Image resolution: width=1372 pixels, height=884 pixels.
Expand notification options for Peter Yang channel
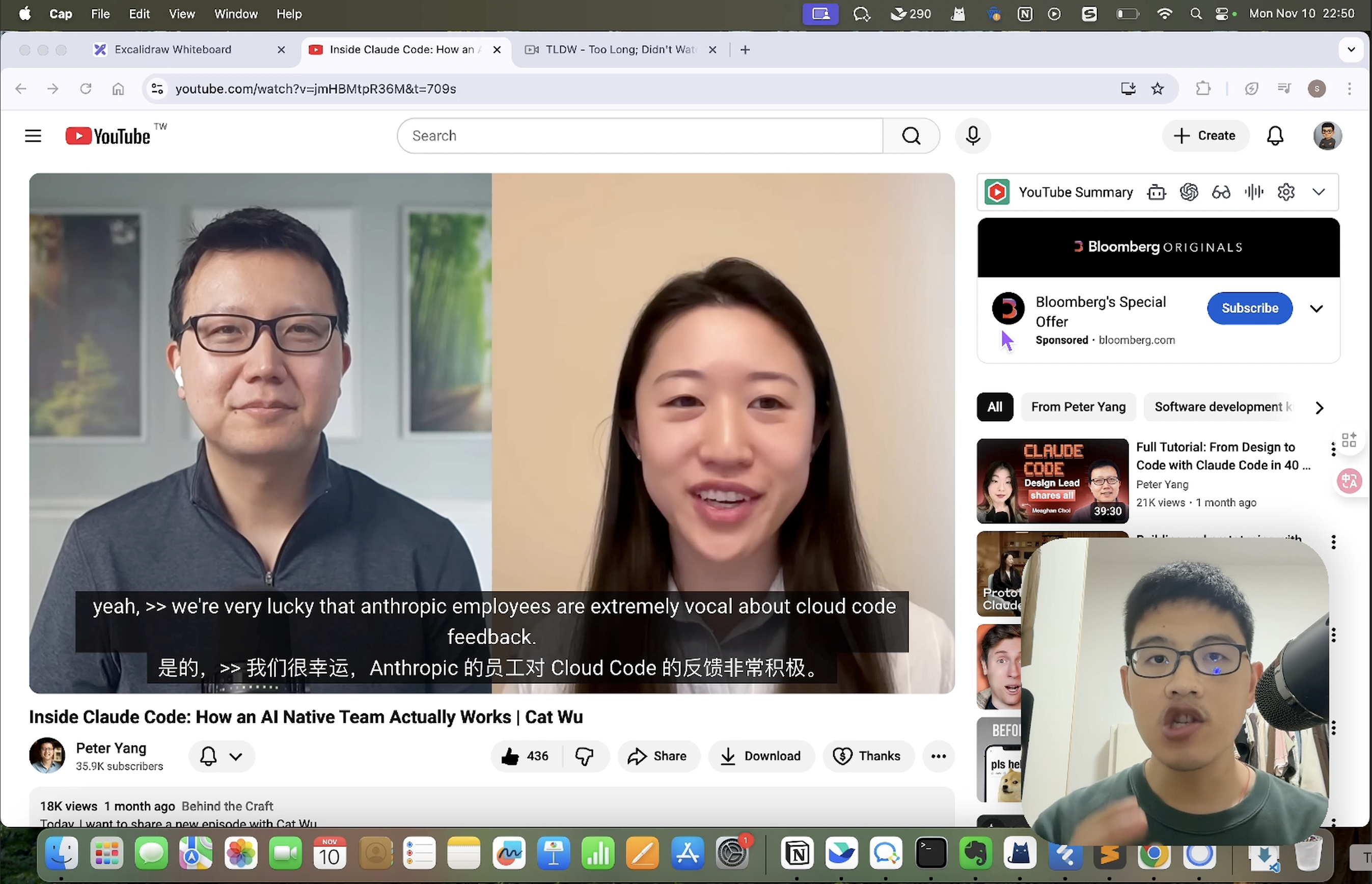221,756
